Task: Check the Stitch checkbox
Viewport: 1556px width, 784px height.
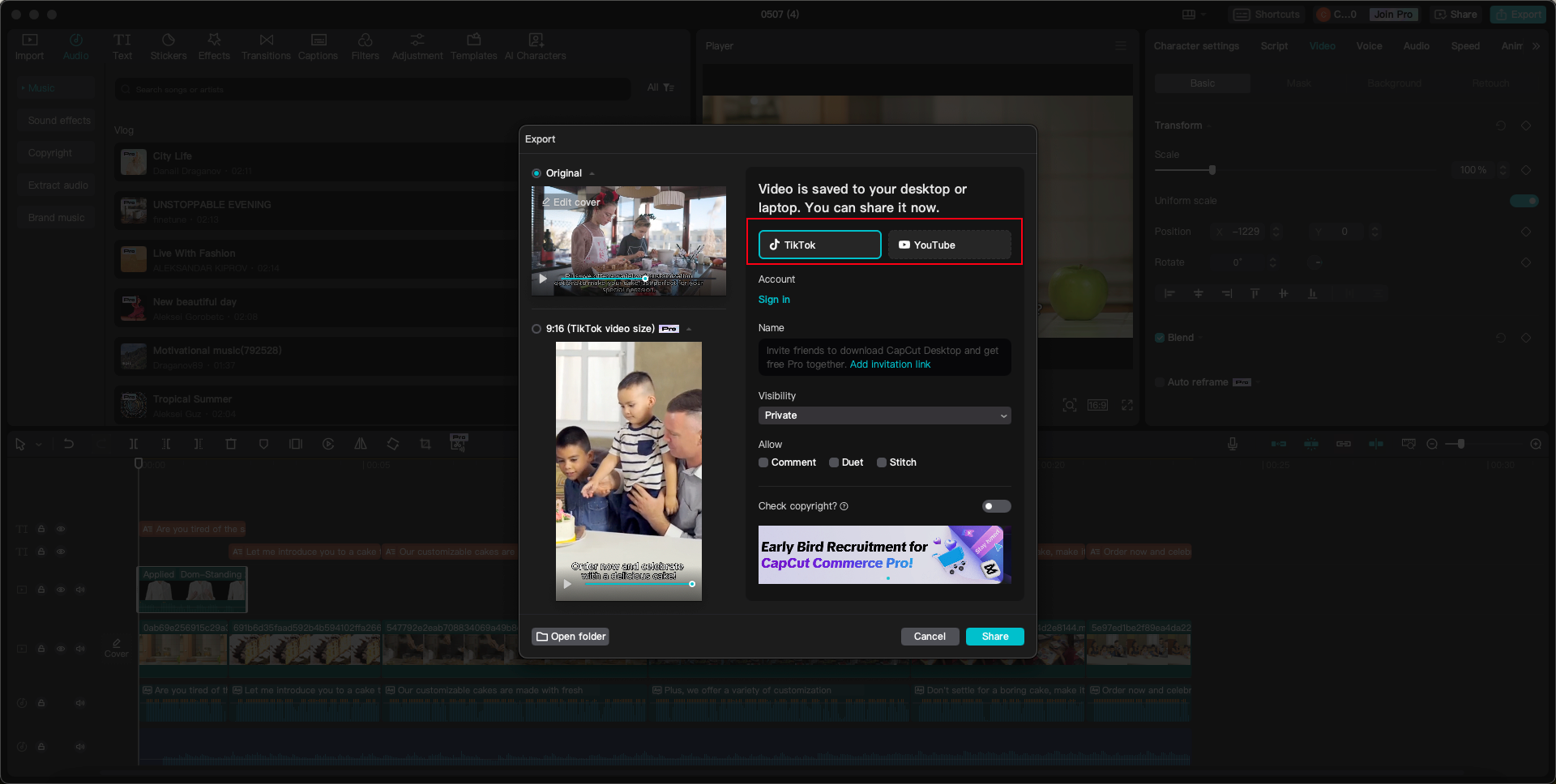Action: [x=882, y=462]
